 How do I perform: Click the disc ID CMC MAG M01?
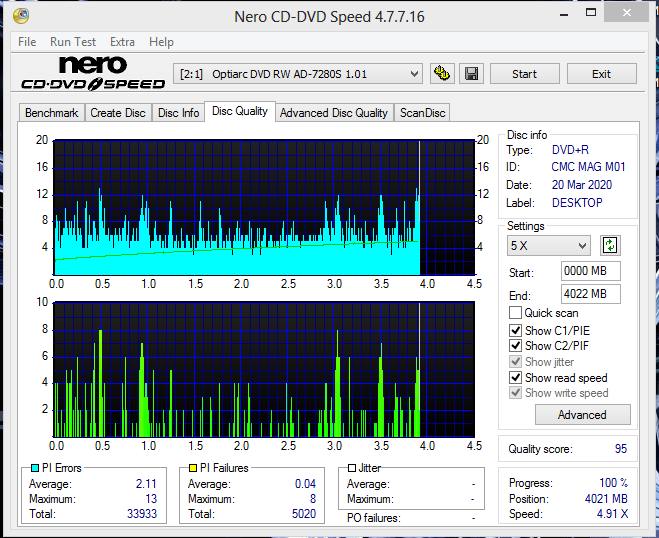click(588, 167)
